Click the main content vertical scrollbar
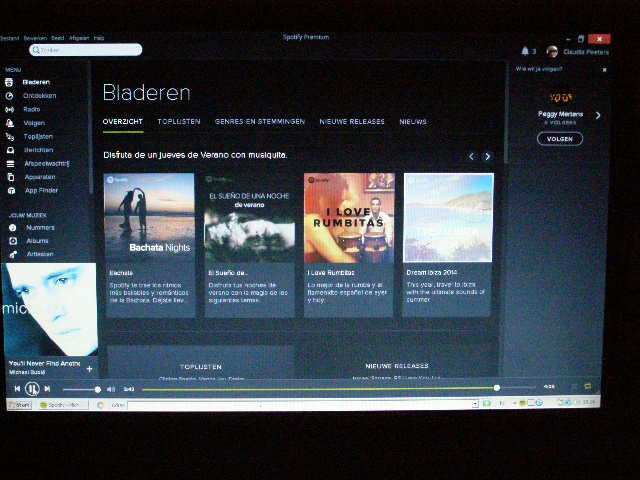 click(507, 113)
